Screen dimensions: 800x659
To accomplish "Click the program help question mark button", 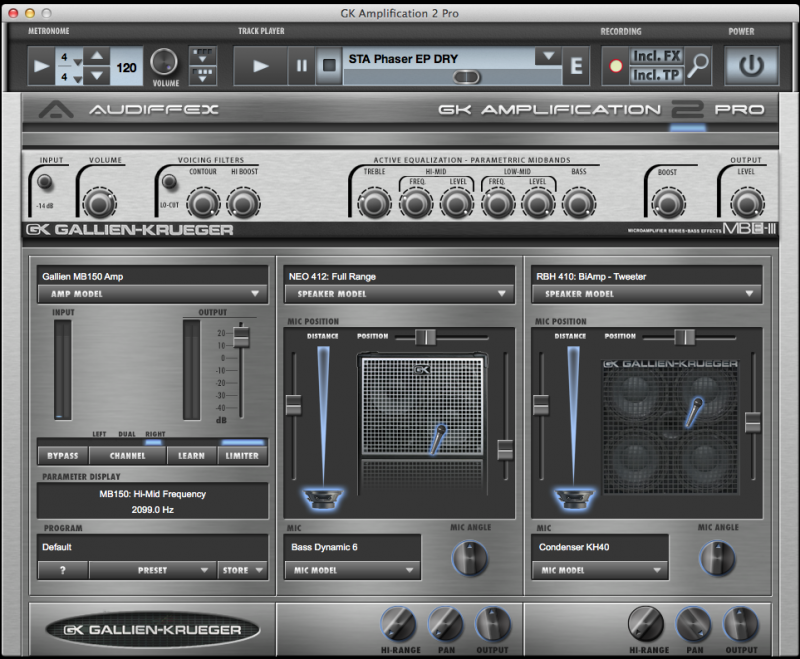I will [x=63, y=570].
